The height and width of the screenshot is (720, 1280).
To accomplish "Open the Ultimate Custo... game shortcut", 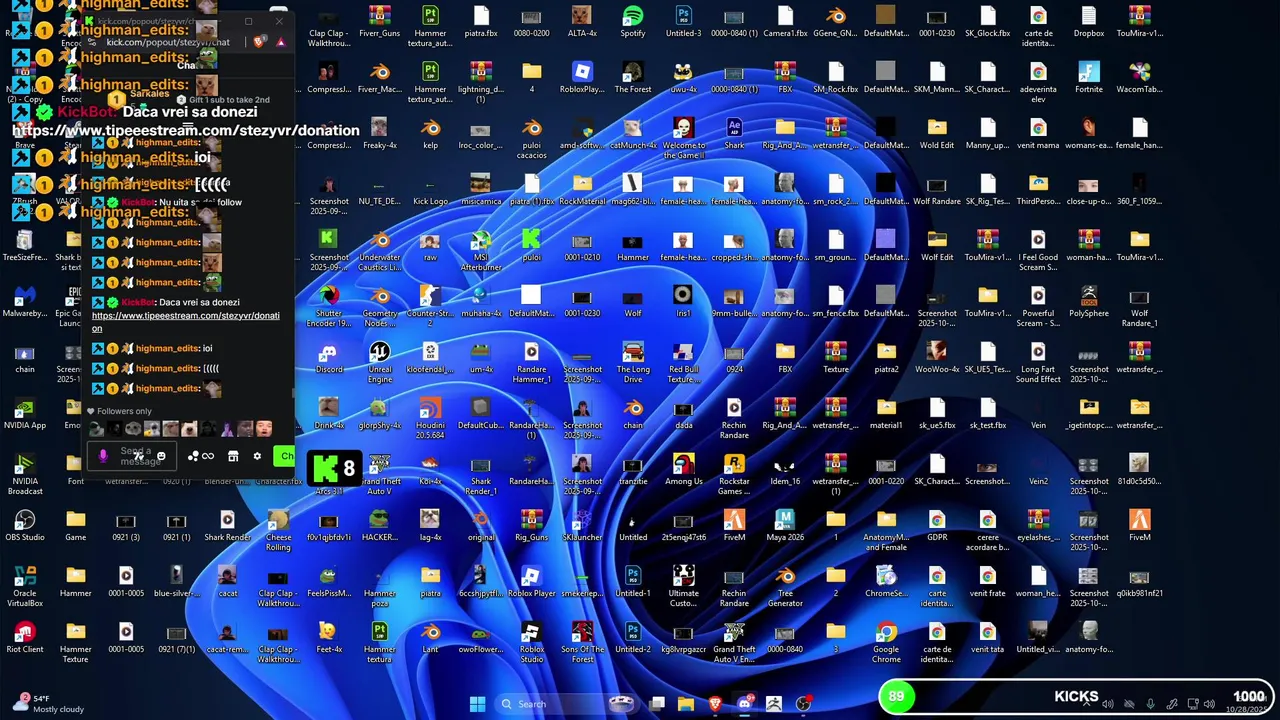I will (683, 588).
